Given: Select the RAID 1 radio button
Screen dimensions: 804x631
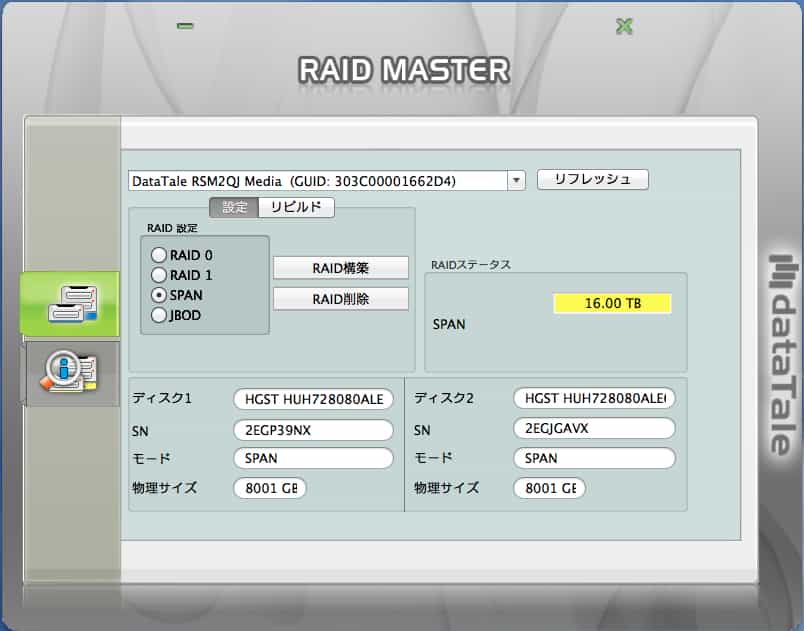Looking at the screenshot, I should tap(159, 275).
